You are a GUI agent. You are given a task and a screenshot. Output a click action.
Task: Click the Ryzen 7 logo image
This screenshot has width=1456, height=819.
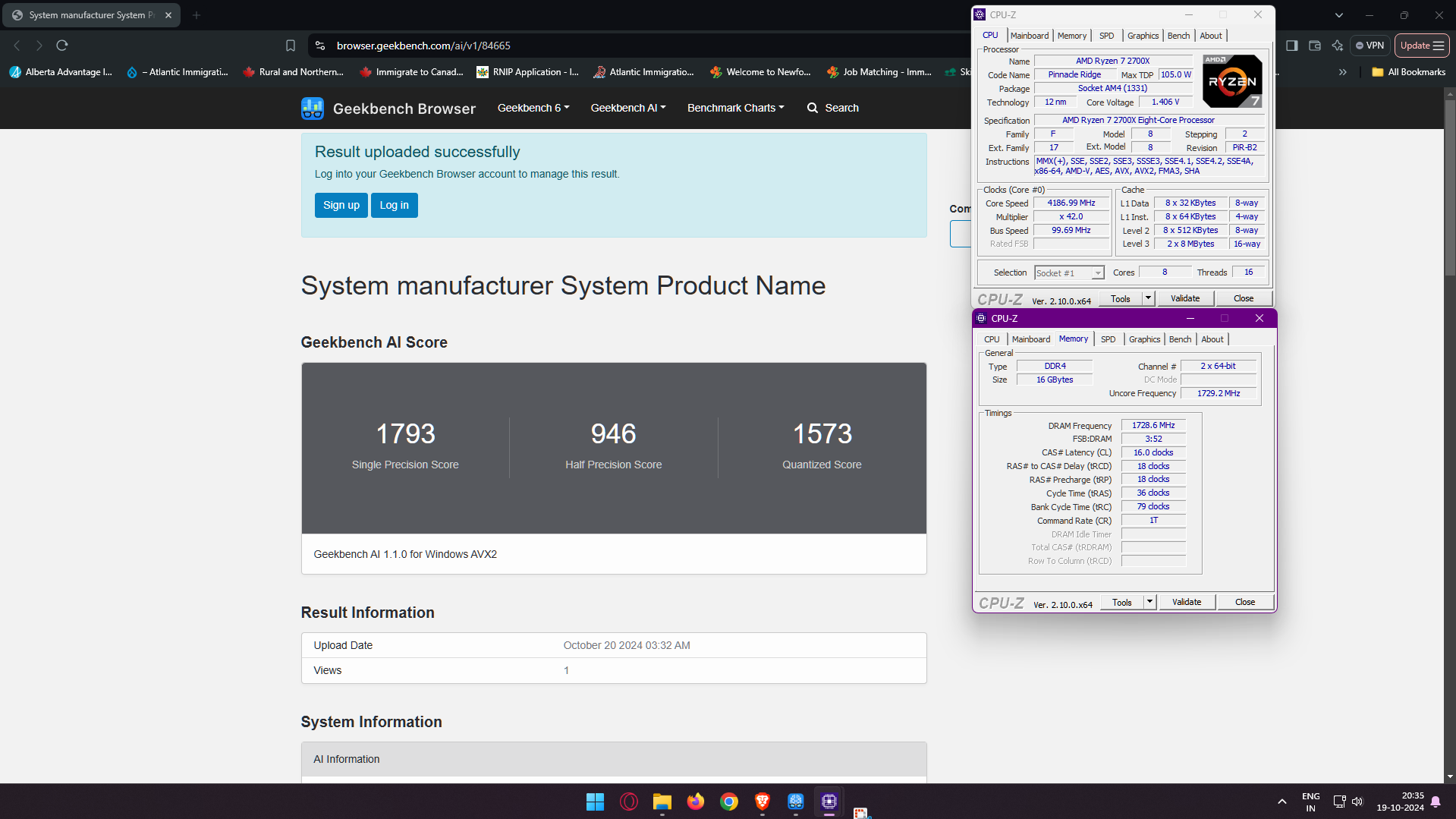point(1233,80)
